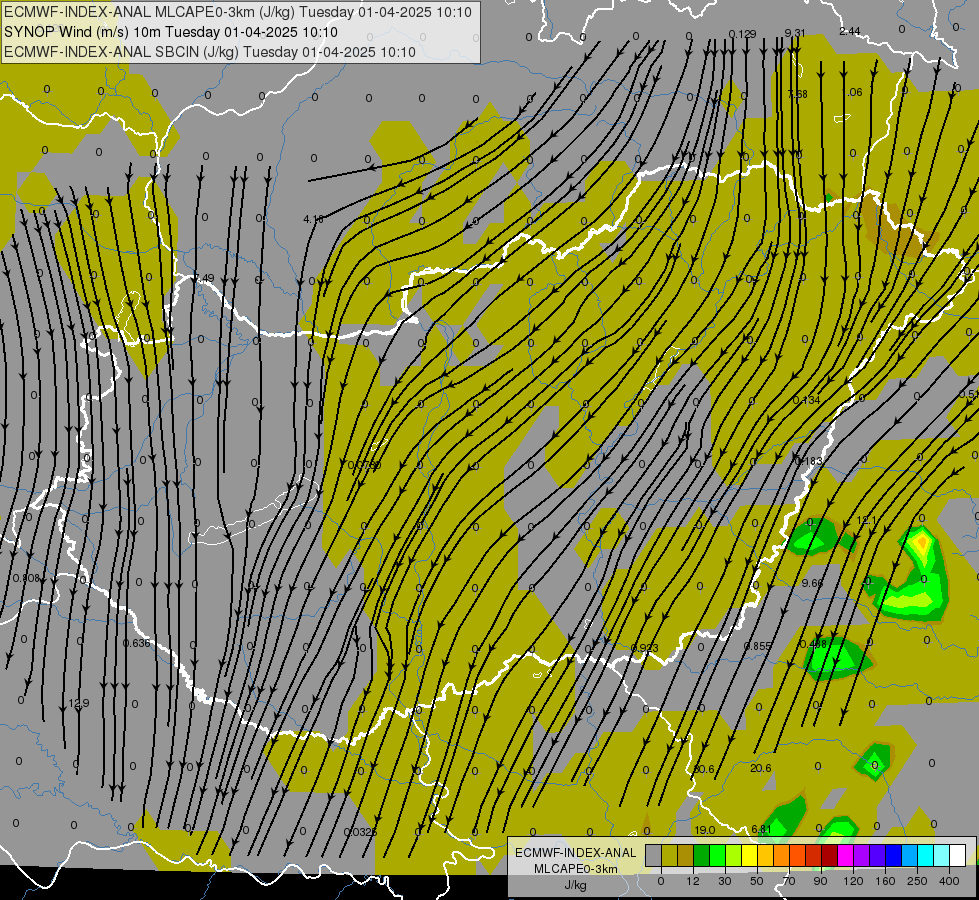Click the map value 7.49
The width and height of the screenshot is (979, 900).
click(x=204, y=279)
